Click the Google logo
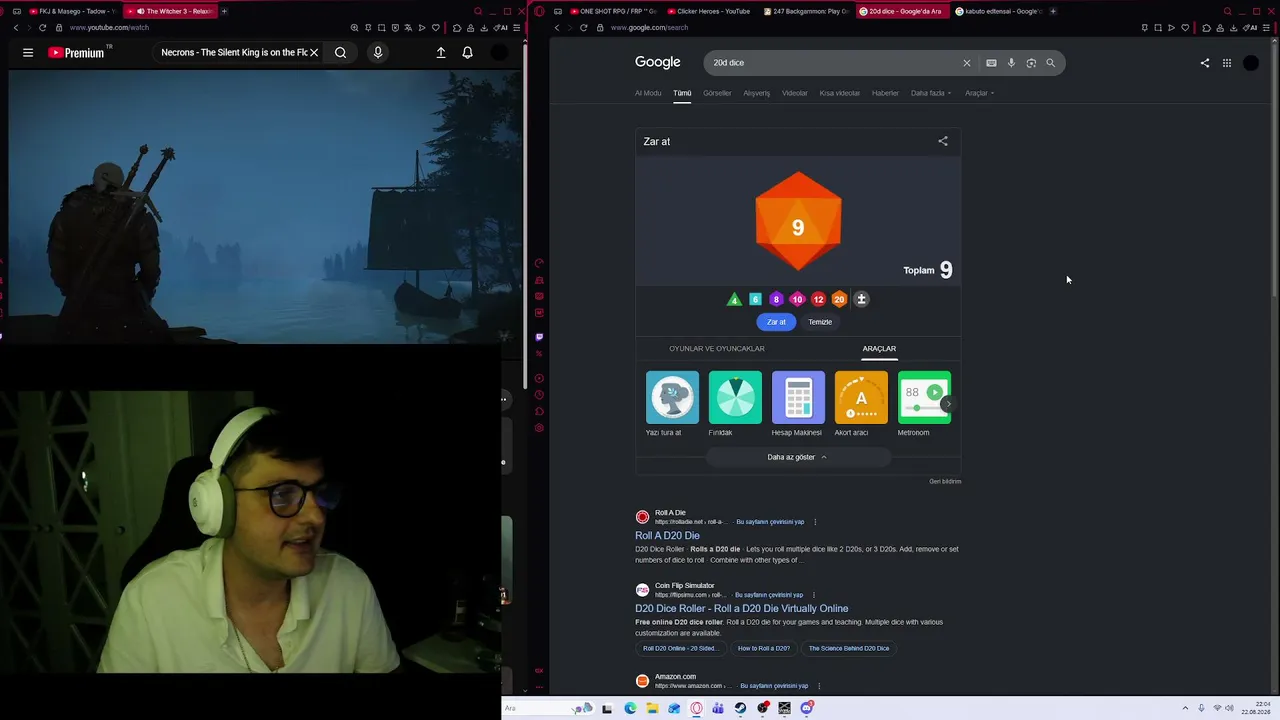Image resolution: width=1280 pixels, height=720 pixels. (657, 62)
